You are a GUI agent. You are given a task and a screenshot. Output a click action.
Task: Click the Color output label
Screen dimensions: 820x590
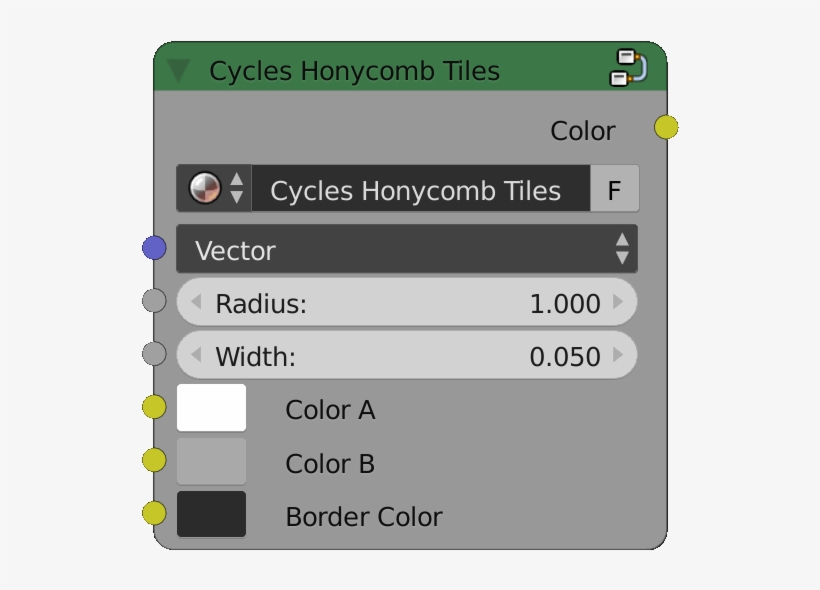(x=582, y=130)
